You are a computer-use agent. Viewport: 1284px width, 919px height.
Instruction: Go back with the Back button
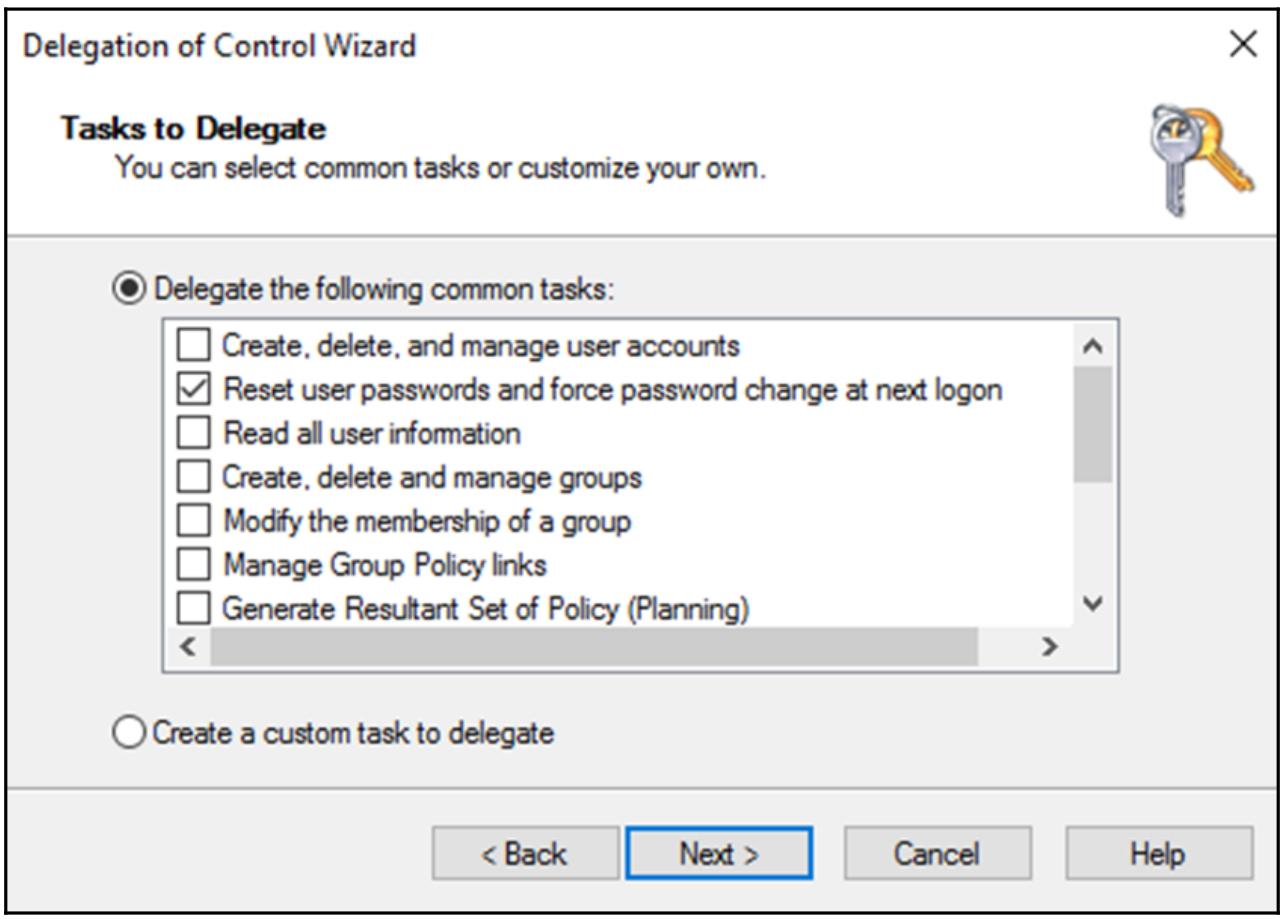click(525, 854)
